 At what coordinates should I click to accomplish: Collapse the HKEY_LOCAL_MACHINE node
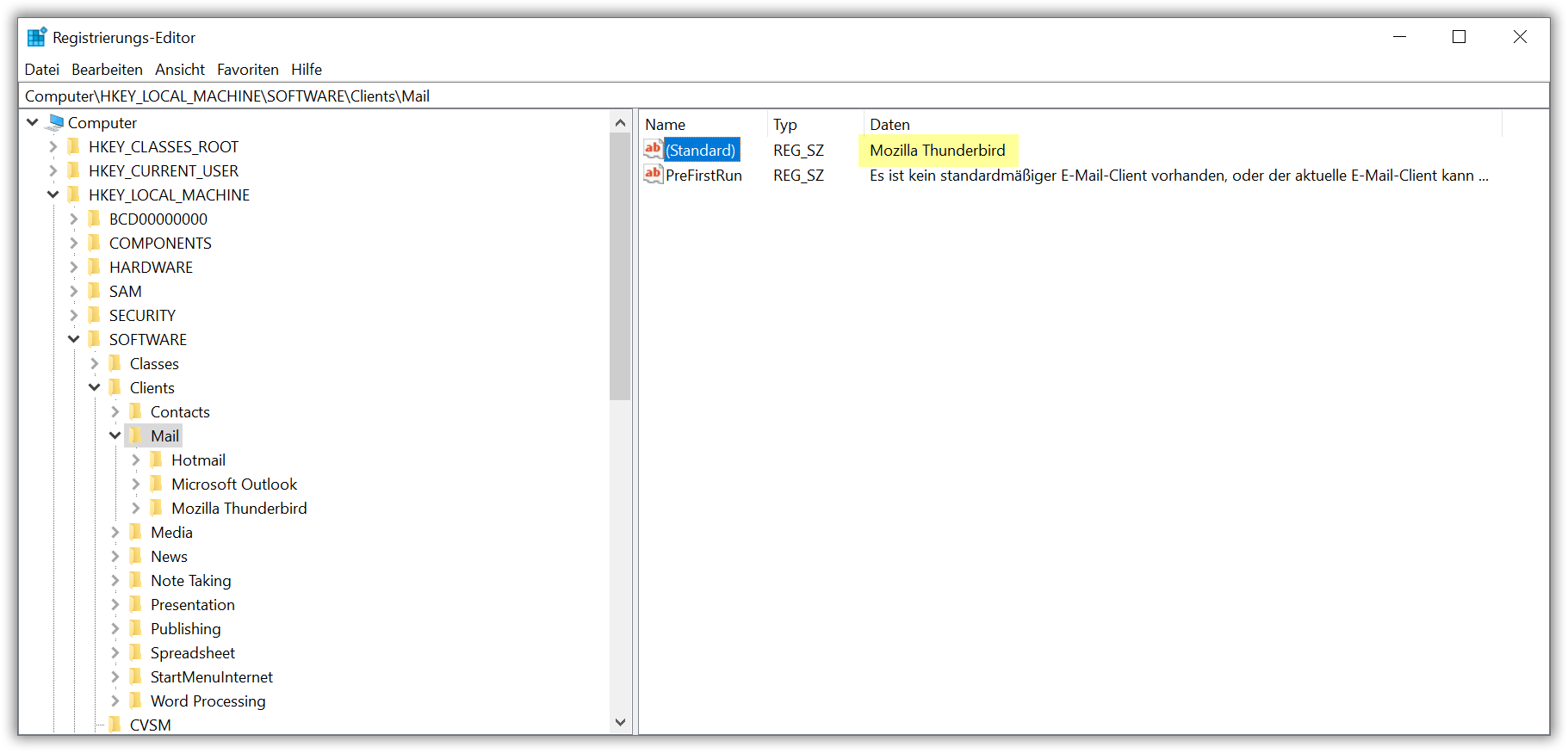[53, 194]
